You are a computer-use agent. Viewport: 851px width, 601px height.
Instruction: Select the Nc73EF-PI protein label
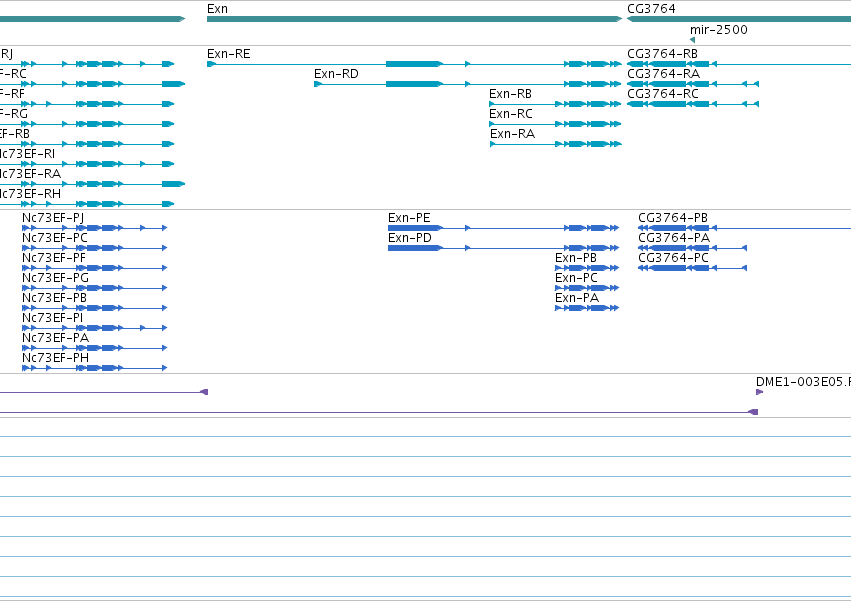(53, 318)
